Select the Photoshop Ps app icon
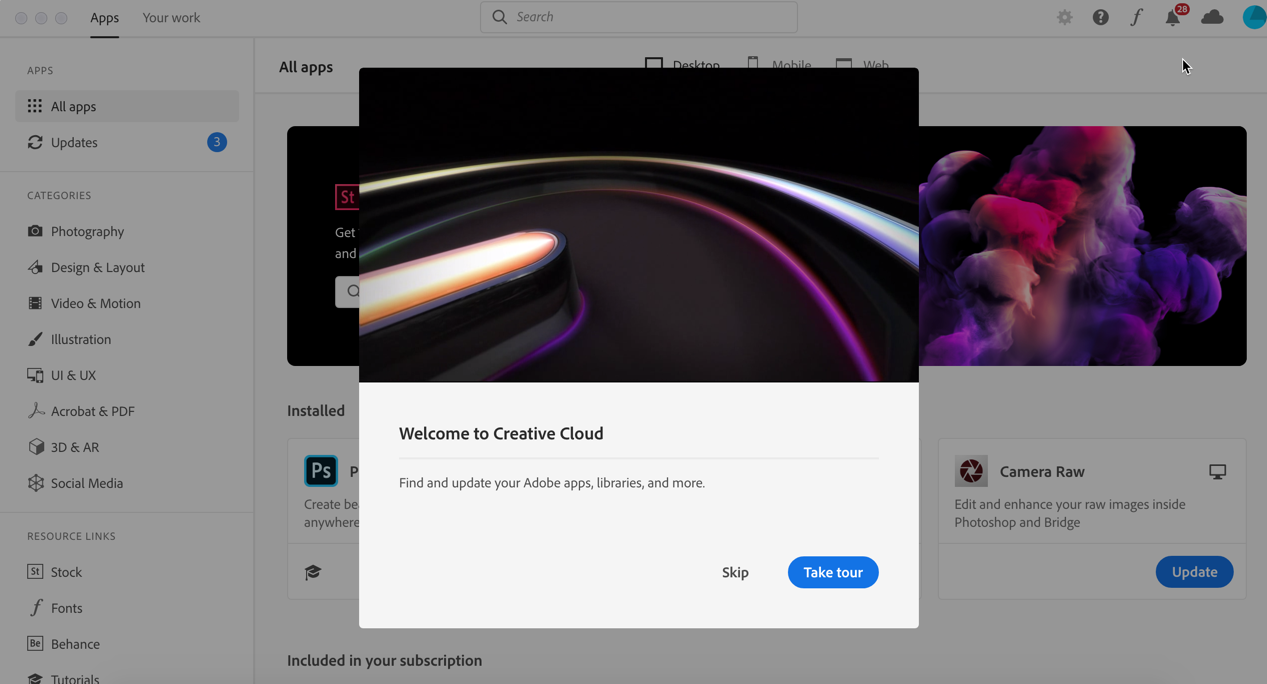Viewport: 1267px width, 684px height. (x=321, y=471)
